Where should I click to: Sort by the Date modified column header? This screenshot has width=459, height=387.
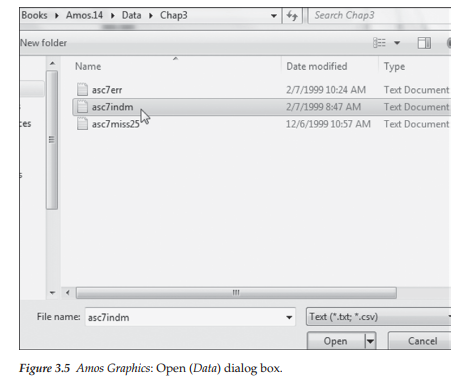coord(317,66)
